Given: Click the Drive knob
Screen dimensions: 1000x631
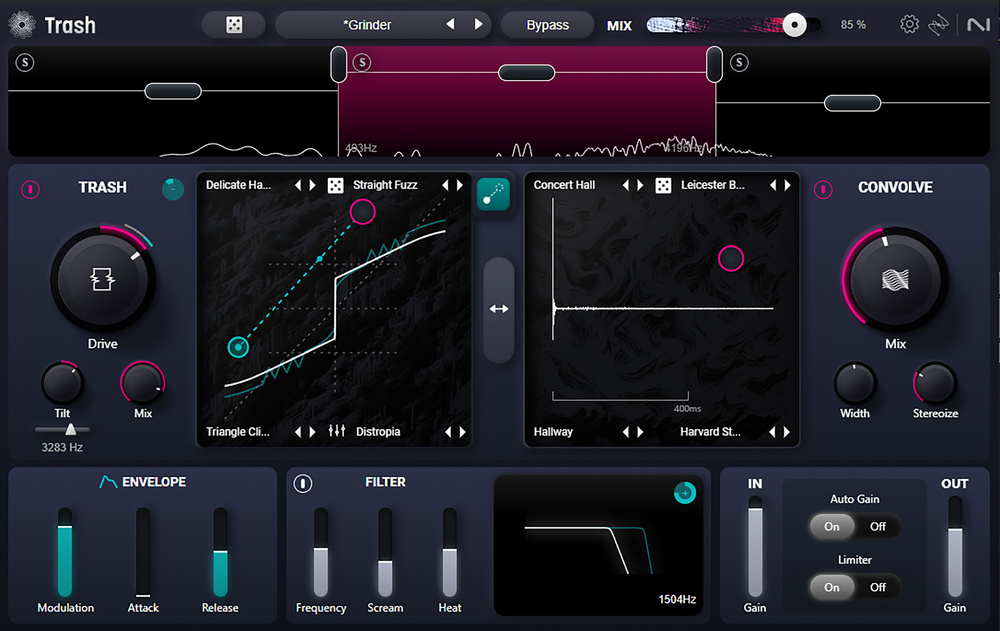Looking at the screenshot, I should coord(102,279).
